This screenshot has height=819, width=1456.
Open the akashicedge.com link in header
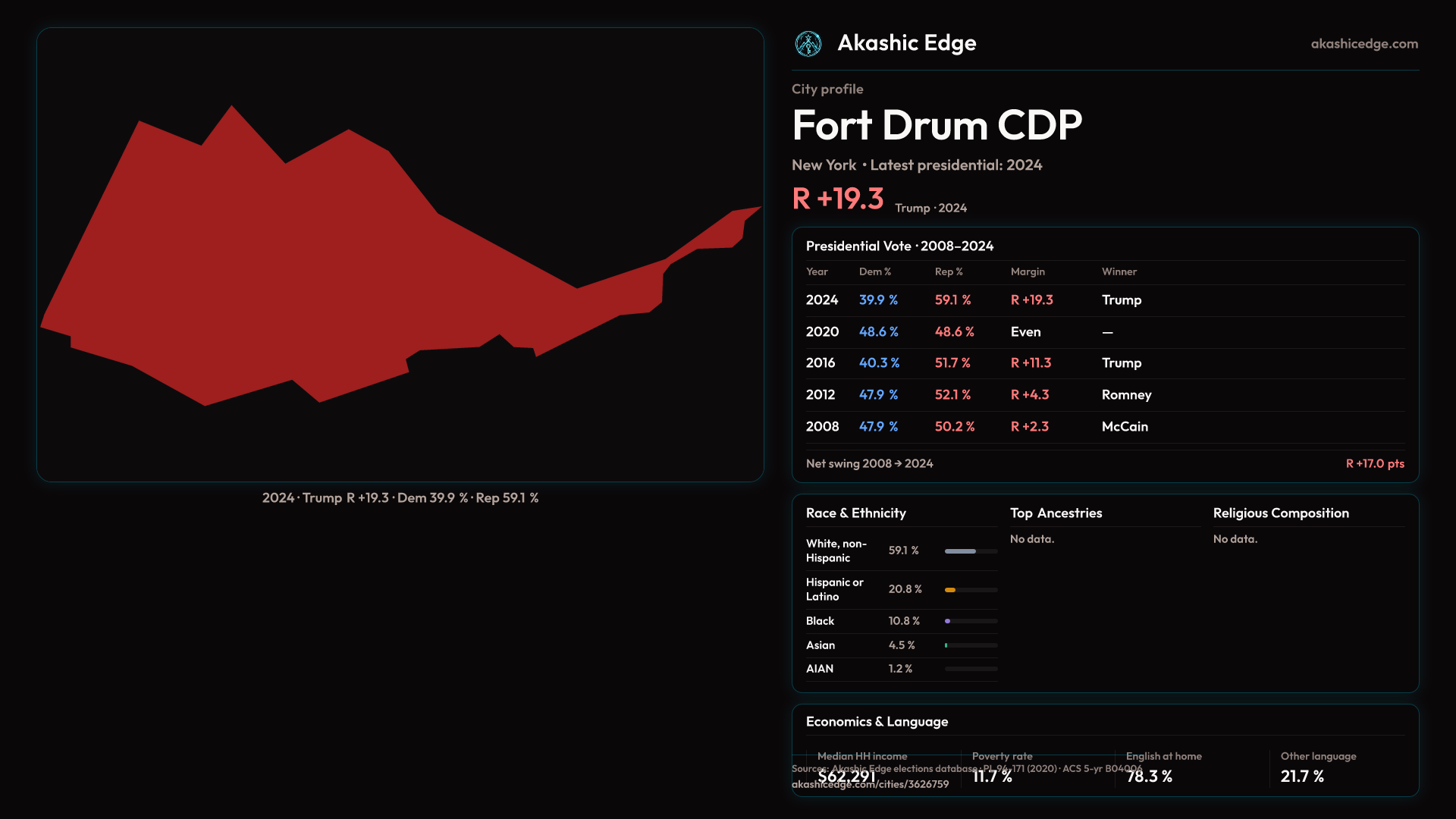point(1363,44)
